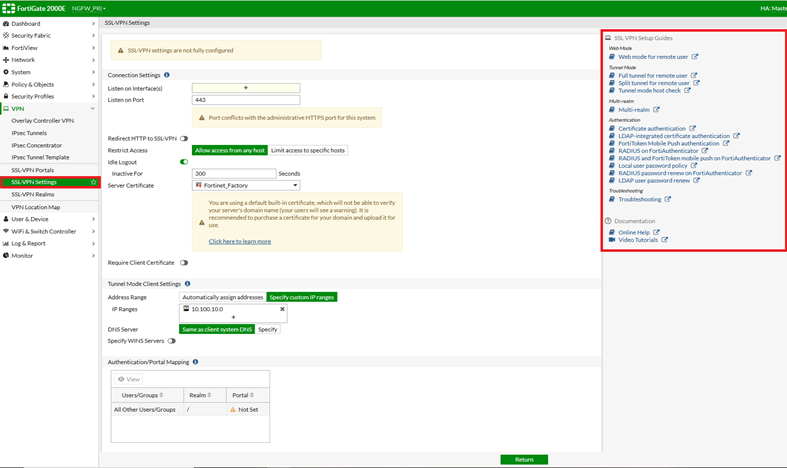Click info icon beside Tunnel Mode Client Settings
This screenshot has width=787, height=468.
(187, 284)
